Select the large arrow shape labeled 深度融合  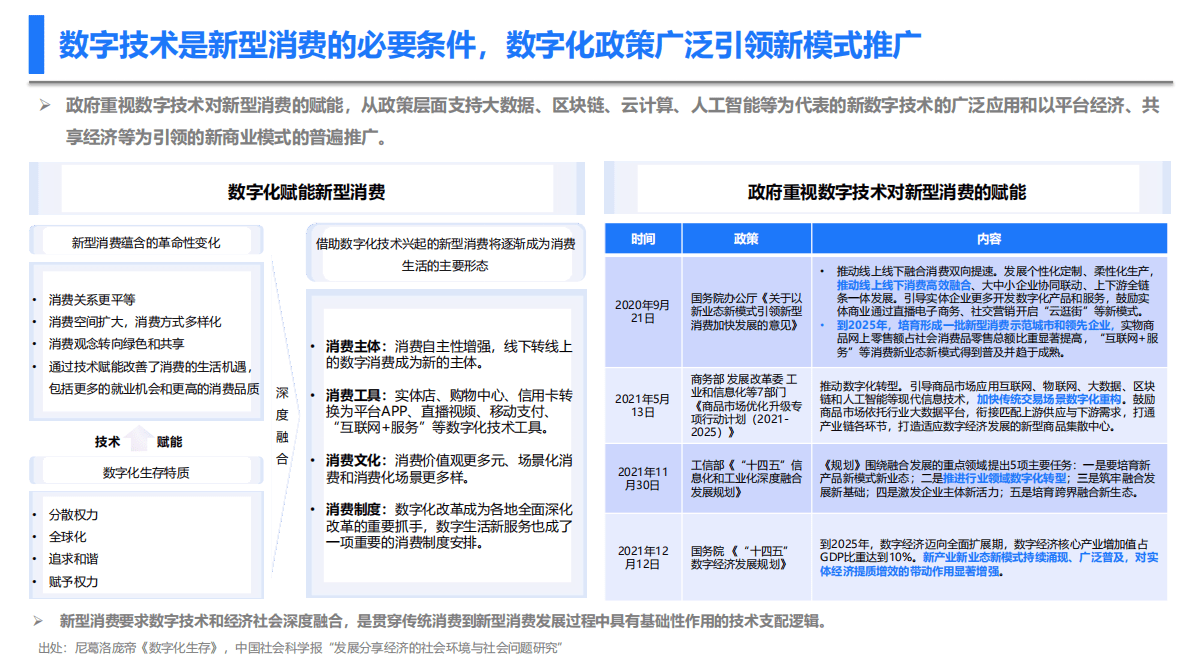281,424
